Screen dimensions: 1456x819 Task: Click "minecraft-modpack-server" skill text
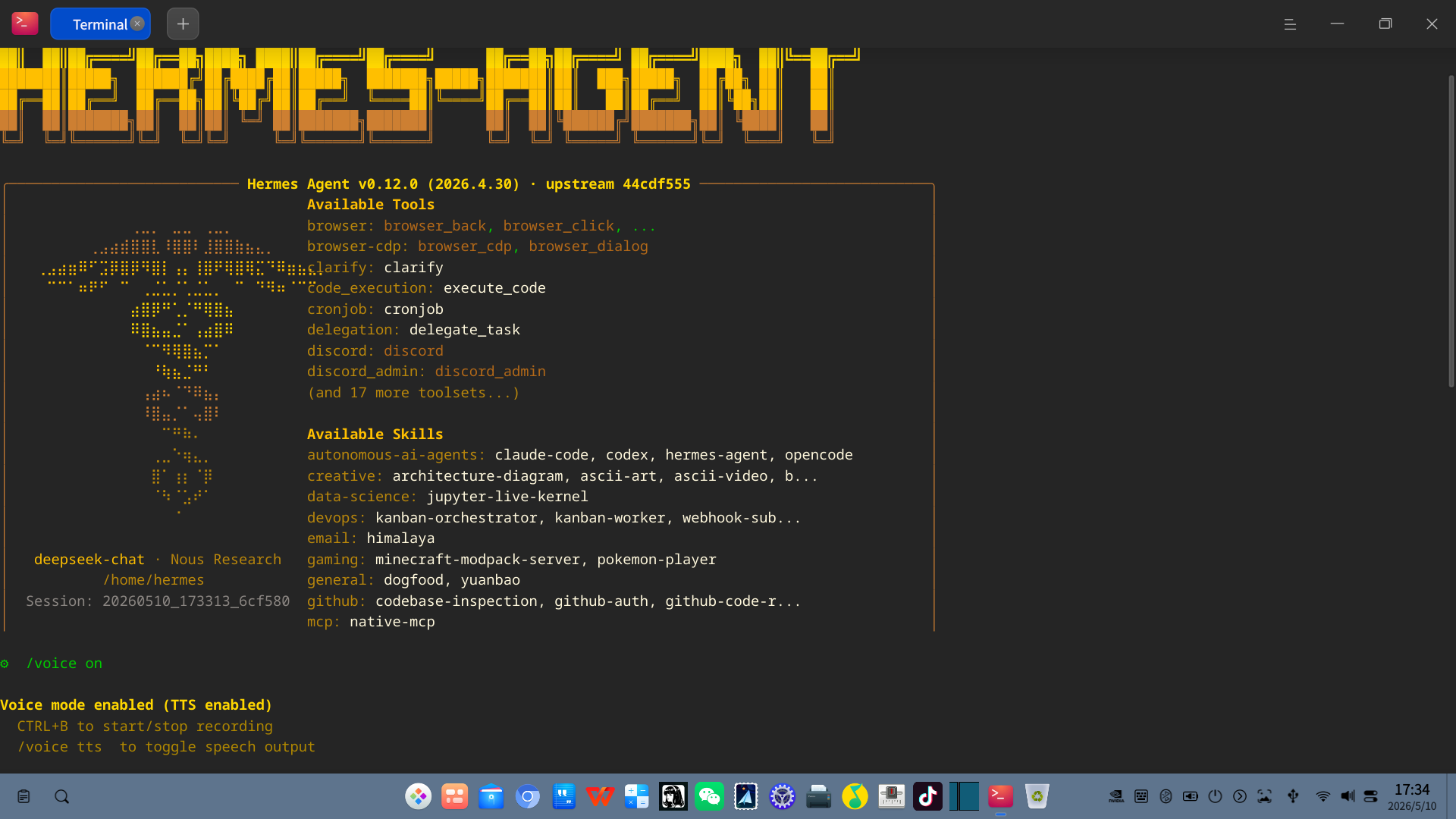point(478,560)
